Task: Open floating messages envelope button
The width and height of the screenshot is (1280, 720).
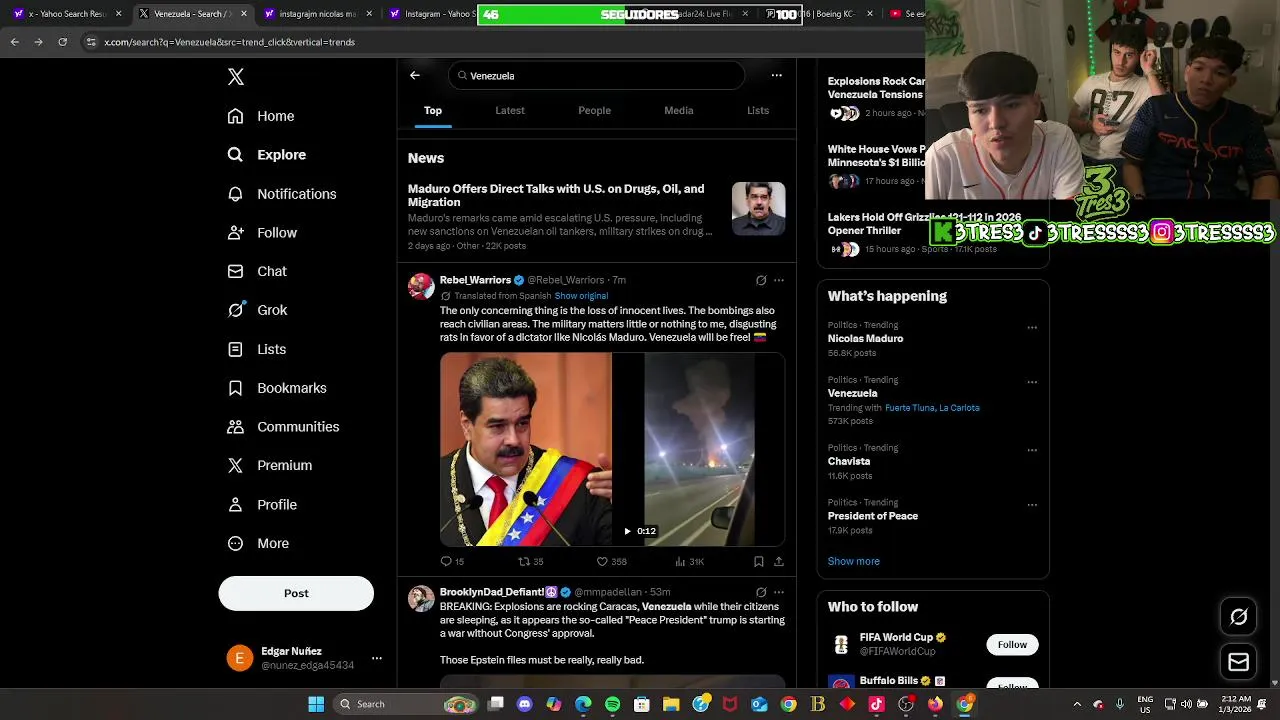Action: pyautogui.click(x=1238, y=662)
